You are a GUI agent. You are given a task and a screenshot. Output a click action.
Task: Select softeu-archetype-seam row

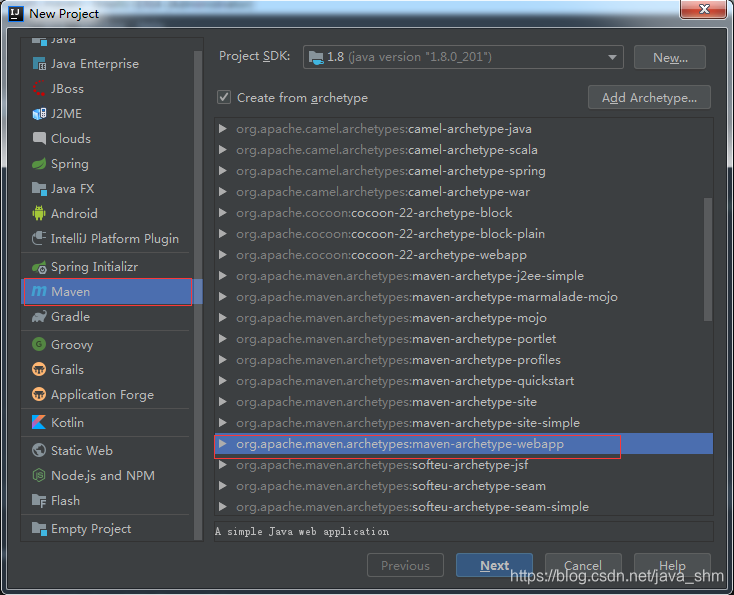click(x=463, y=486)
